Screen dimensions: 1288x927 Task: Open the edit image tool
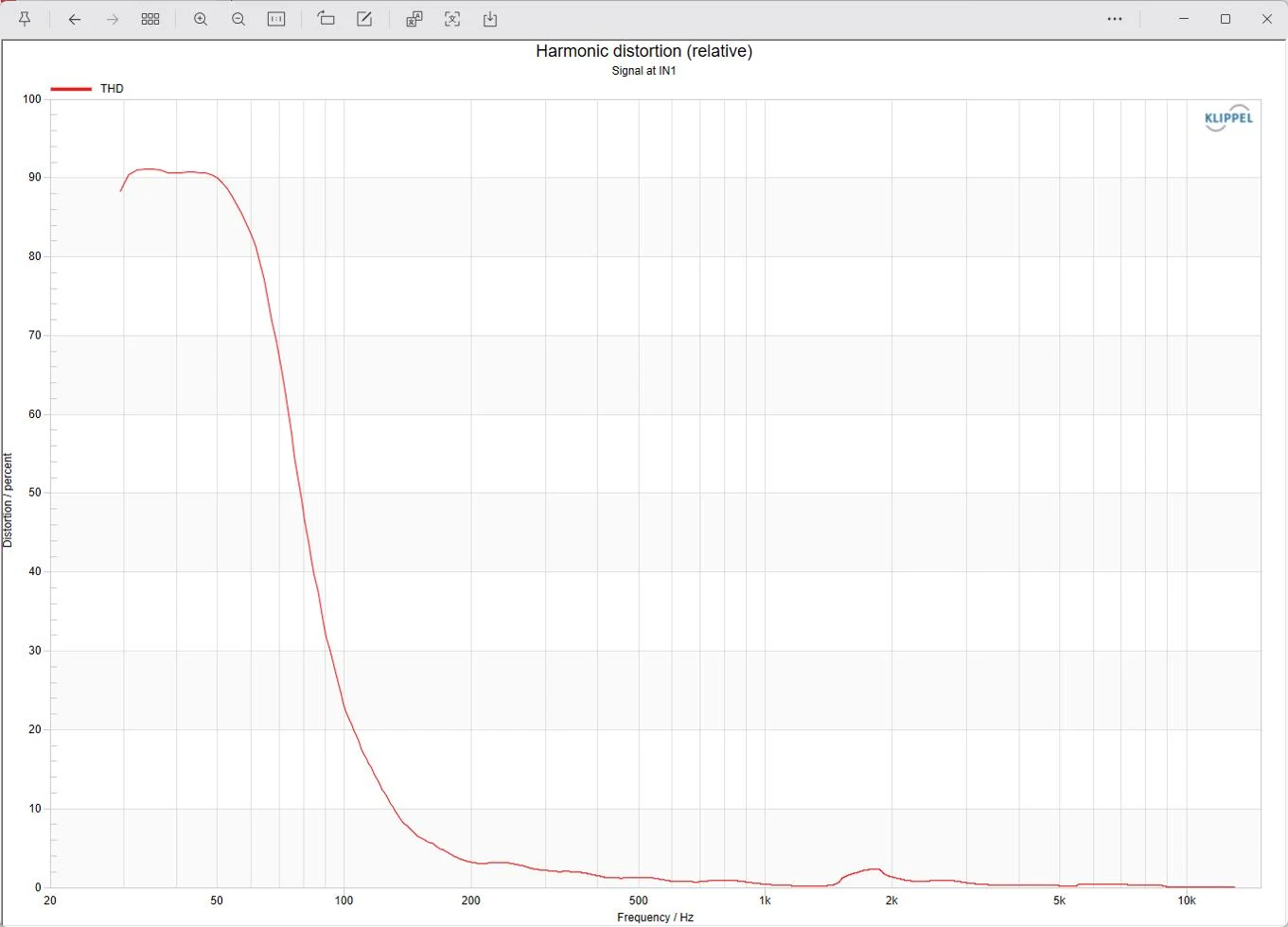coord(364,19)
